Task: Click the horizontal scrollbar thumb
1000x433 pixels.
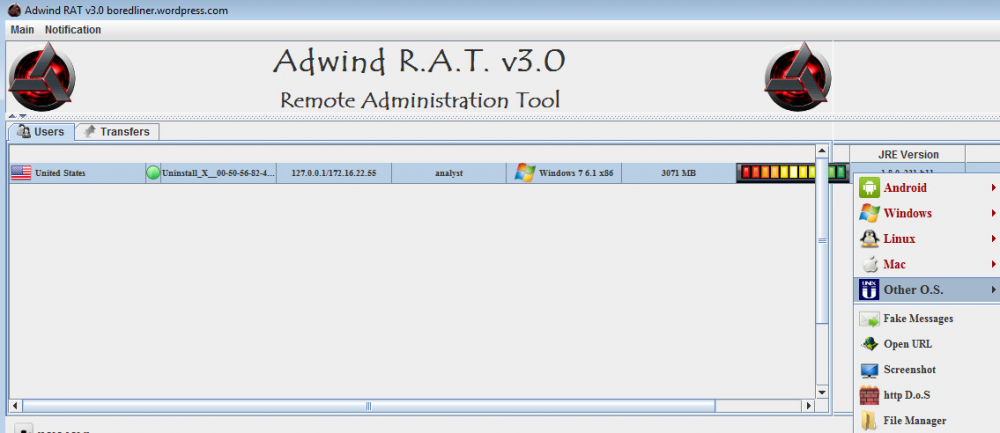Action: point(369,406)
